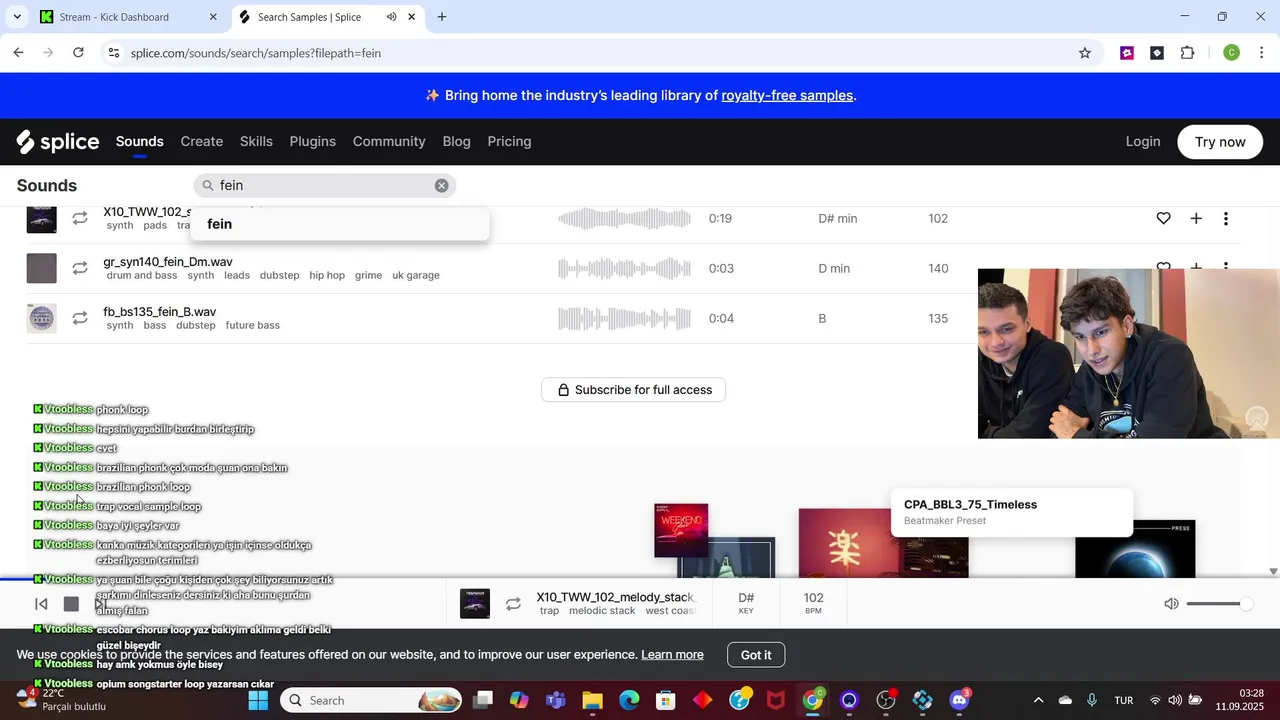Open the Chrome three-dot menu
This screenshot has height=720, width=1280.
[x=1262, y=53]
